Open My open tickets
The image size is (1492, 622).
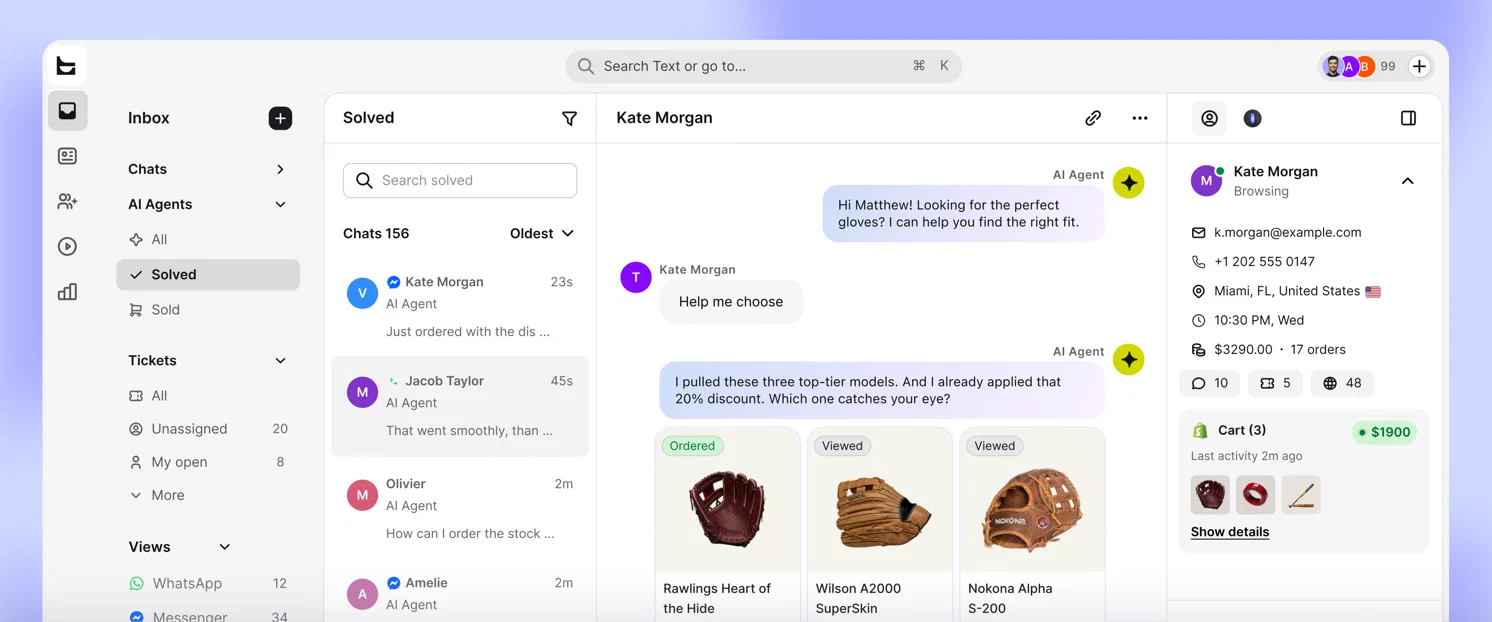pyautogui.click(x=208, y=462)
